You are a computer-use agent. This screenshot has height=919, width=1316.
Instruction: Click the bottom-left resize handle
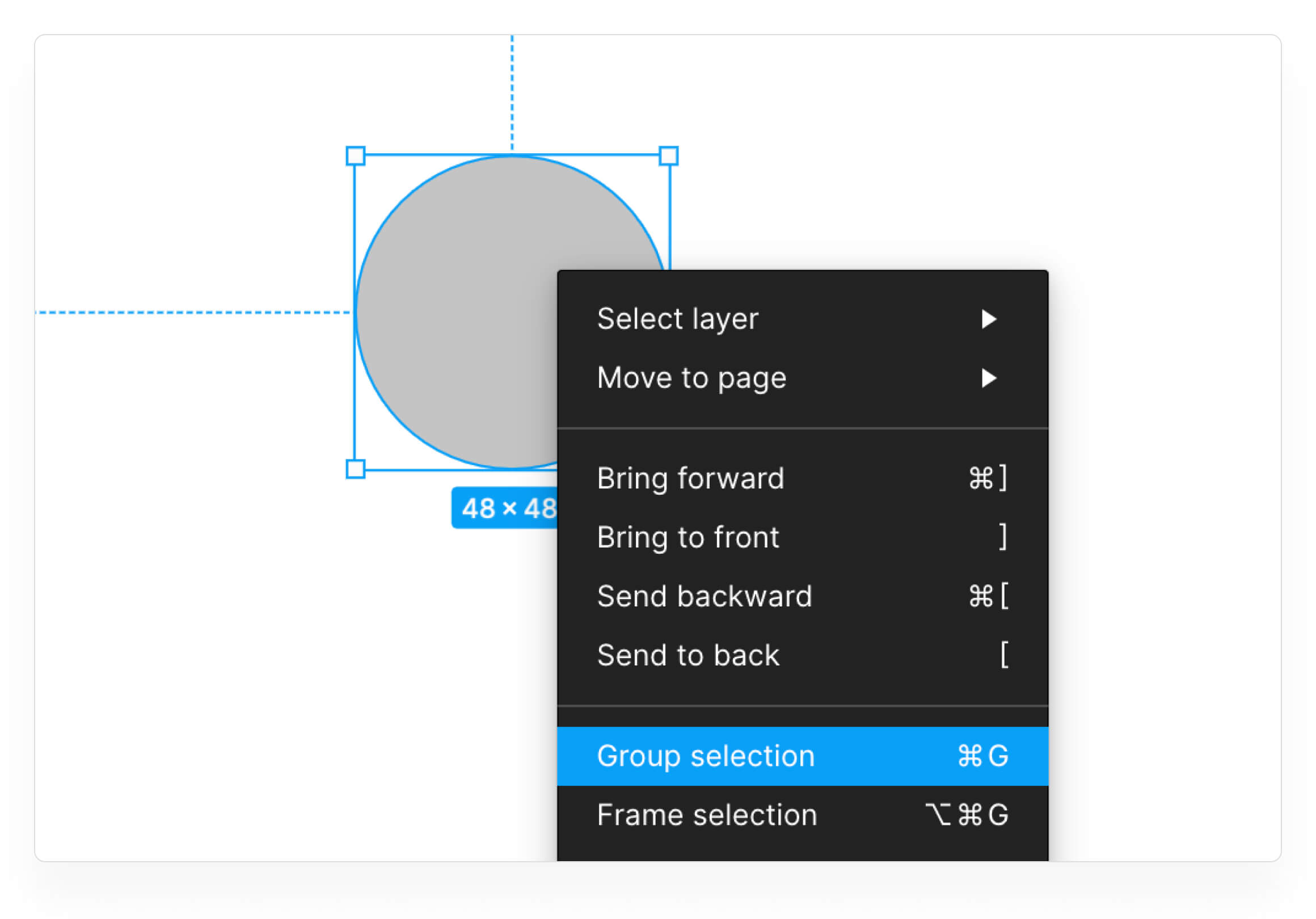355,469
